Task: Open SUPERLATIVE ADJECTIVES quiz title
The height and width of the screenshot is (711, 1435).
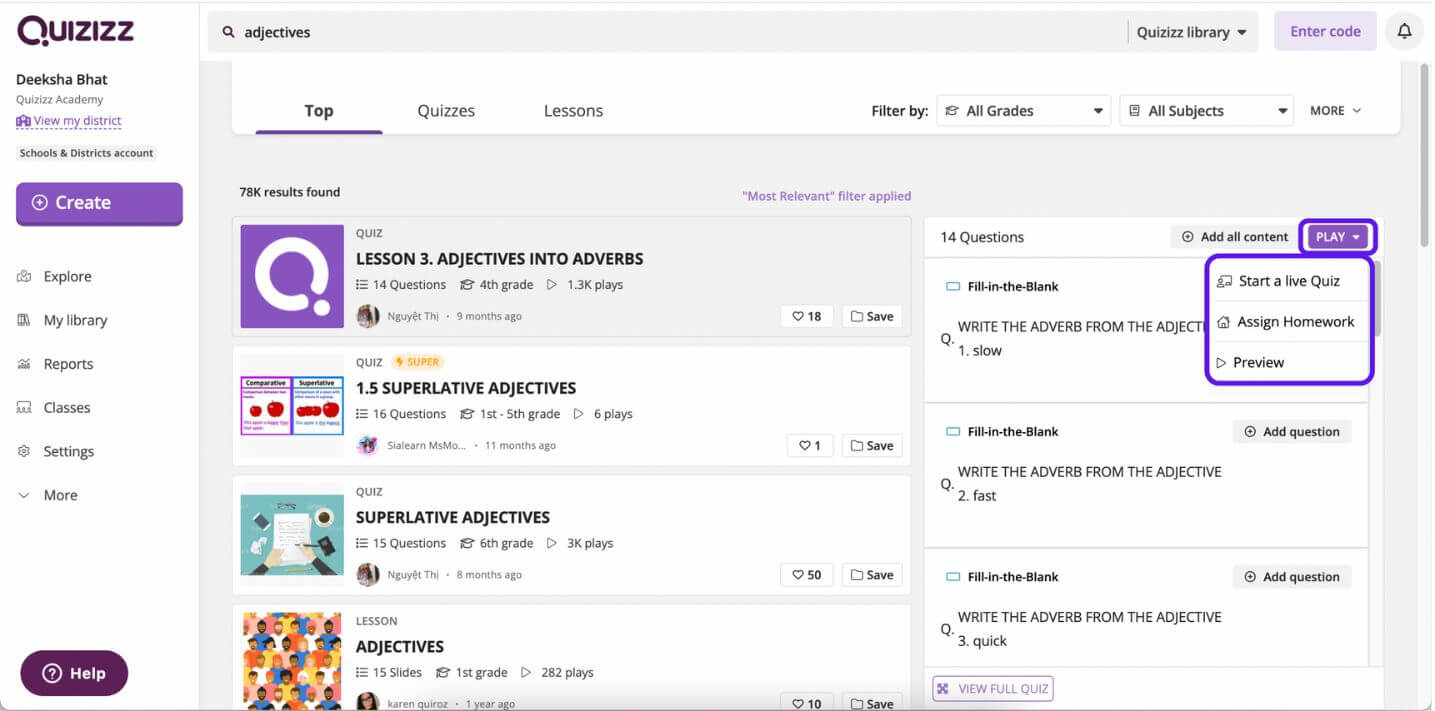Action: [453, 517]
